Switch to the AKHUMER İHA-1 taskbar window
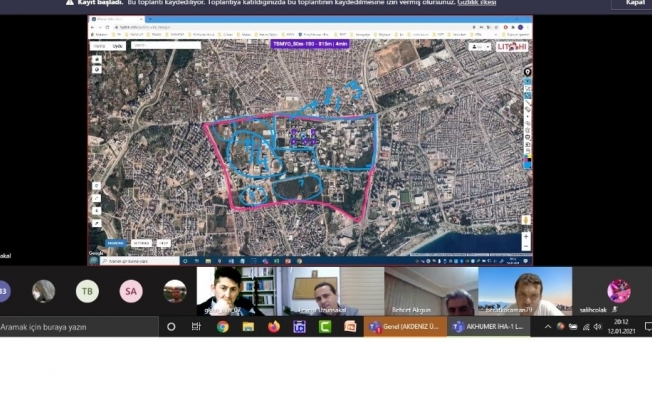This screenshot has width=652, height=400. tap(489, 327)
